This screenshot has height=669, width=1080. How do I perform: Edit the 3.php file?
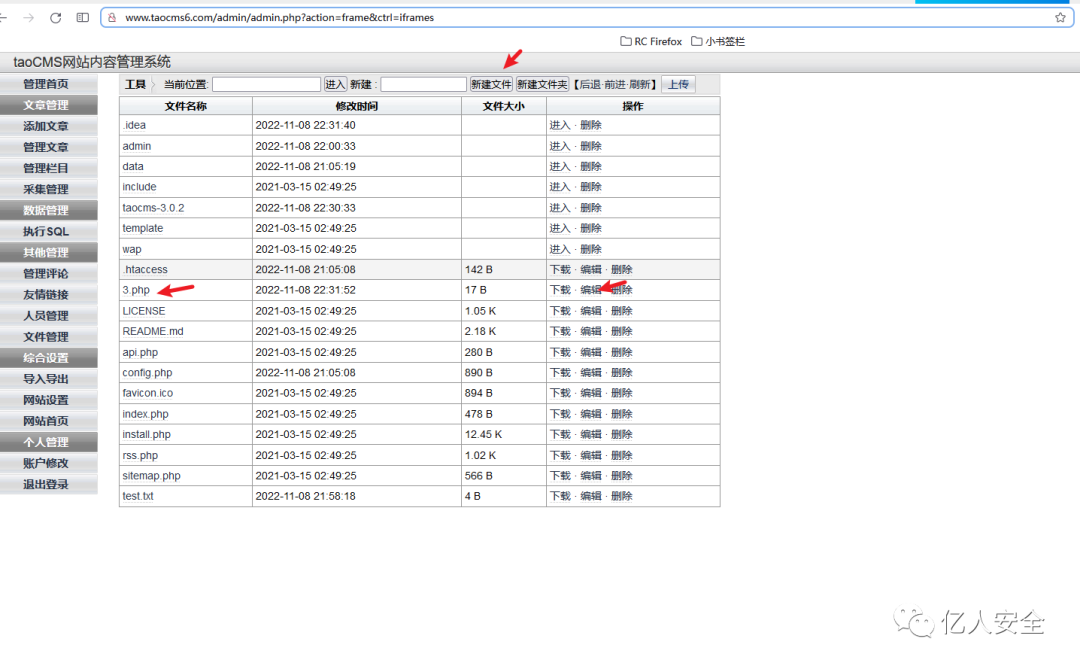tap(591, 290)
